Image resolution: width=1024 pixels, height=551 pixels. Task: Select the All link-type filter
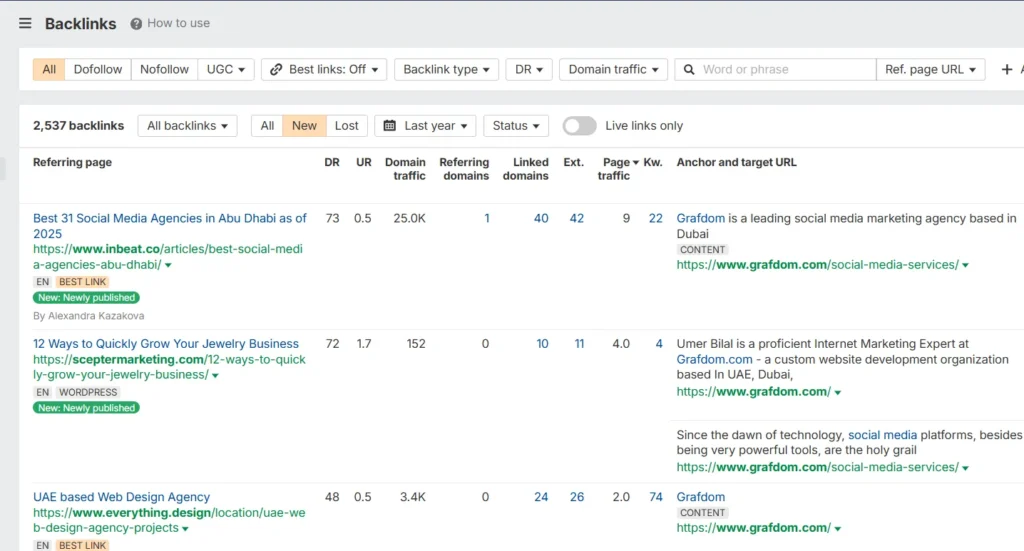(49, 69)
